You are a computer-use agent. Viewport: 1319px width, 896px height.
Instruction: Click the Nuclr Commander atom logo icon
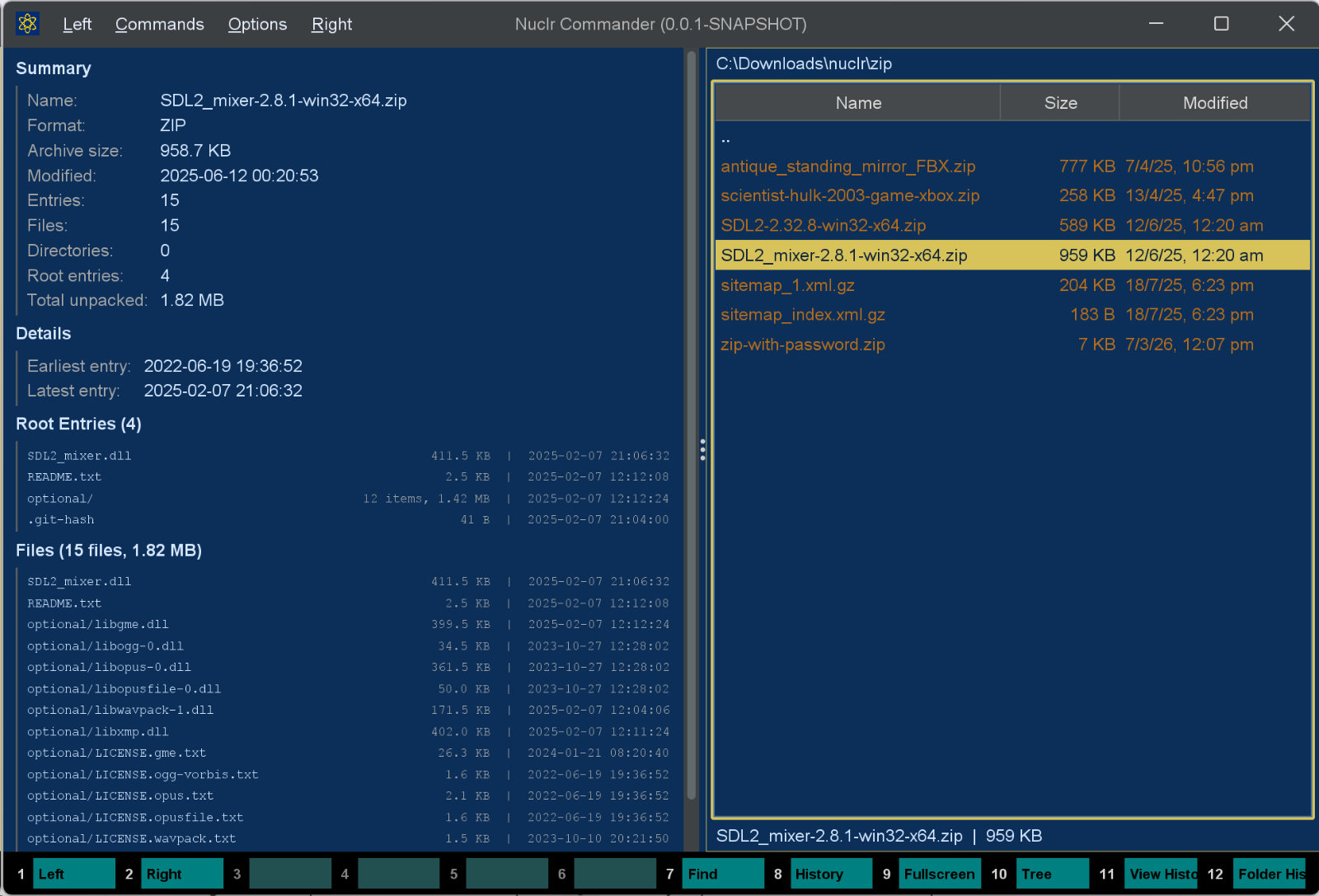pyautogui.click(x=27, y=24)
